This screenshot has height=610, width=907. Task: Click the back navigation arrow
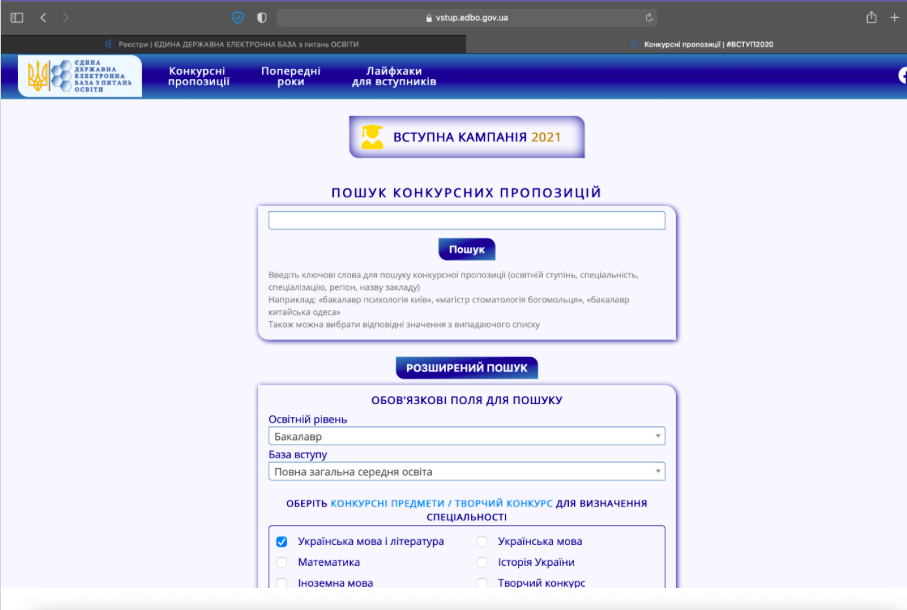42,16
